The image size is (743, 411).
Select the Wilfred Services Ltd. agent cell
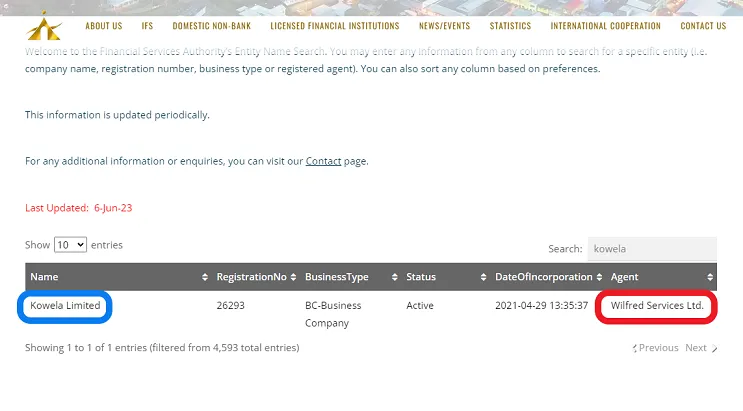pos(657,306)
